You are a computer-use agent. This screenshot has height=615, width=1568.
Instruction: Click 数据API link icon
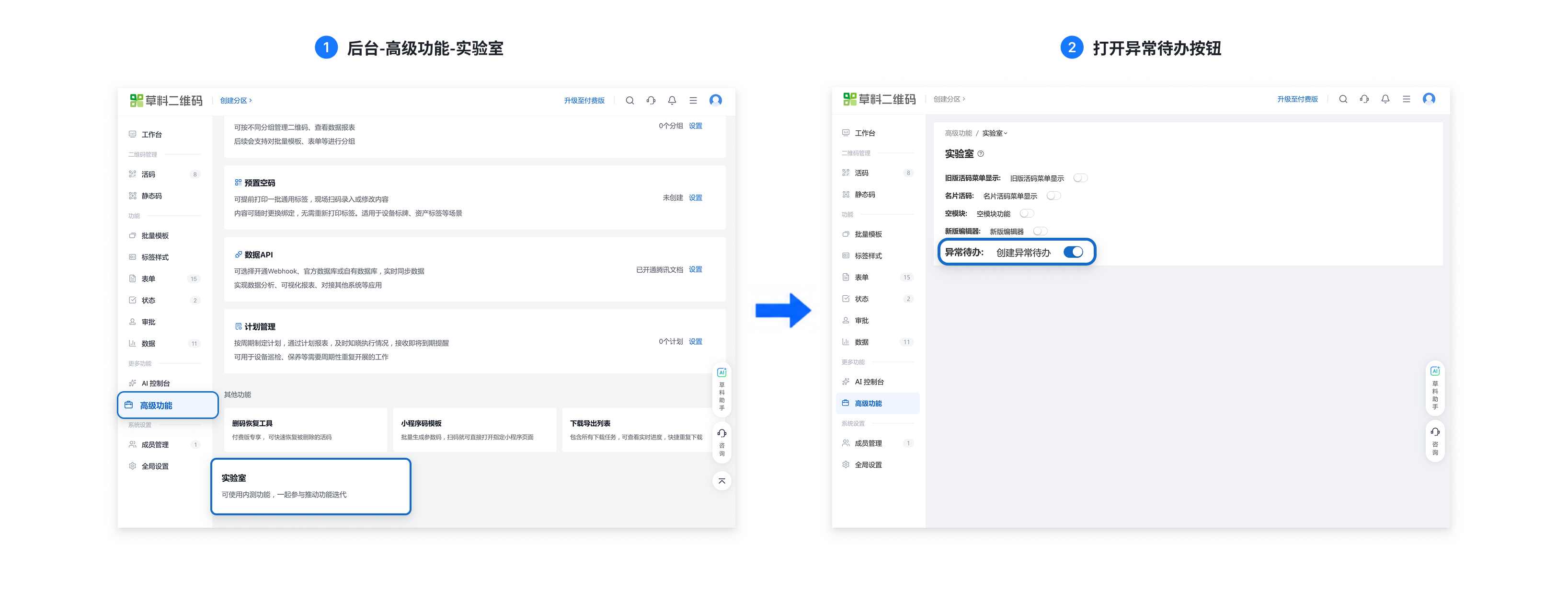pyautogui.click(x=238, y=255)
